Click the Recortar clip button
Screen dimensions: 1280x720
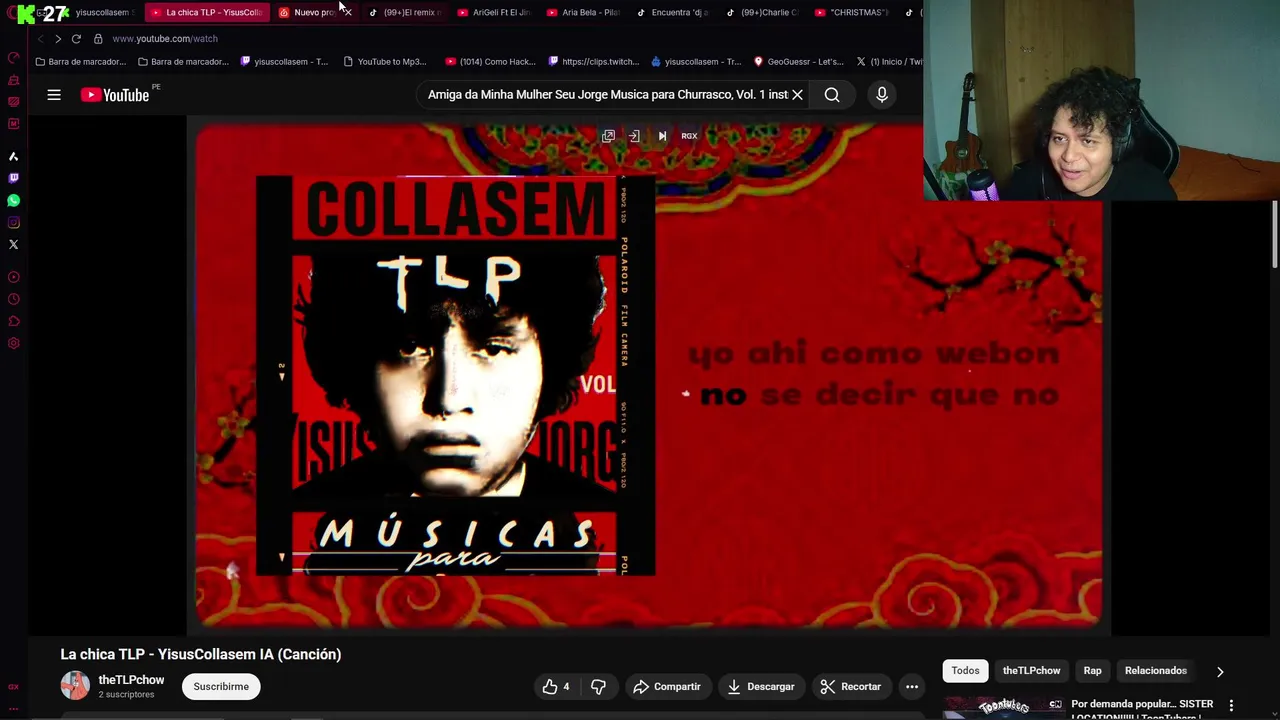pyautogui.click(x=851, y=687)
